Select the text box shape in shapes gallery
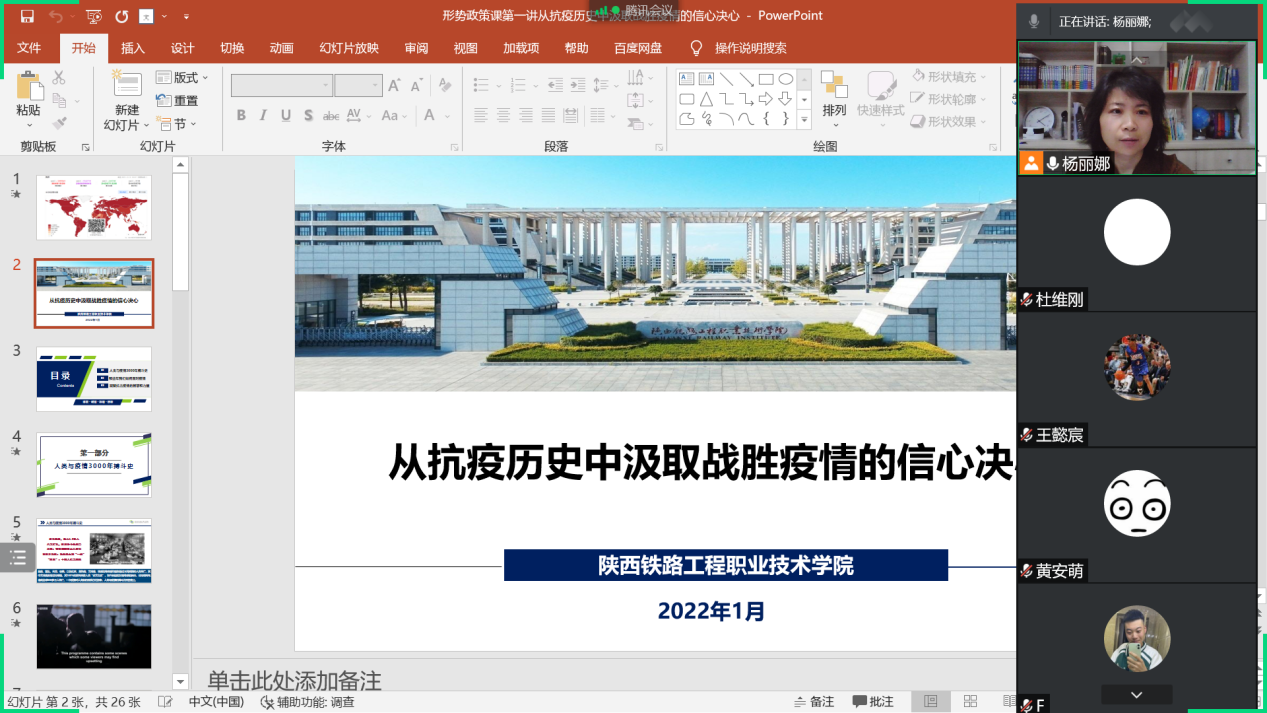This screenshot has width=1267, height=713. pos(687,79)
